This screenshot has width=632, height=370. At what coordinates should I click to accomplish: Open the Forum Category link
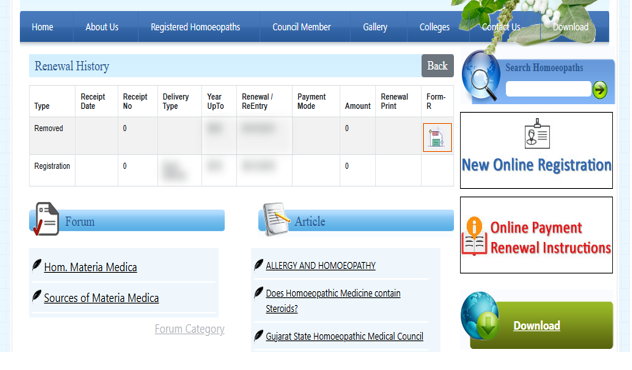tap(189, 329)
